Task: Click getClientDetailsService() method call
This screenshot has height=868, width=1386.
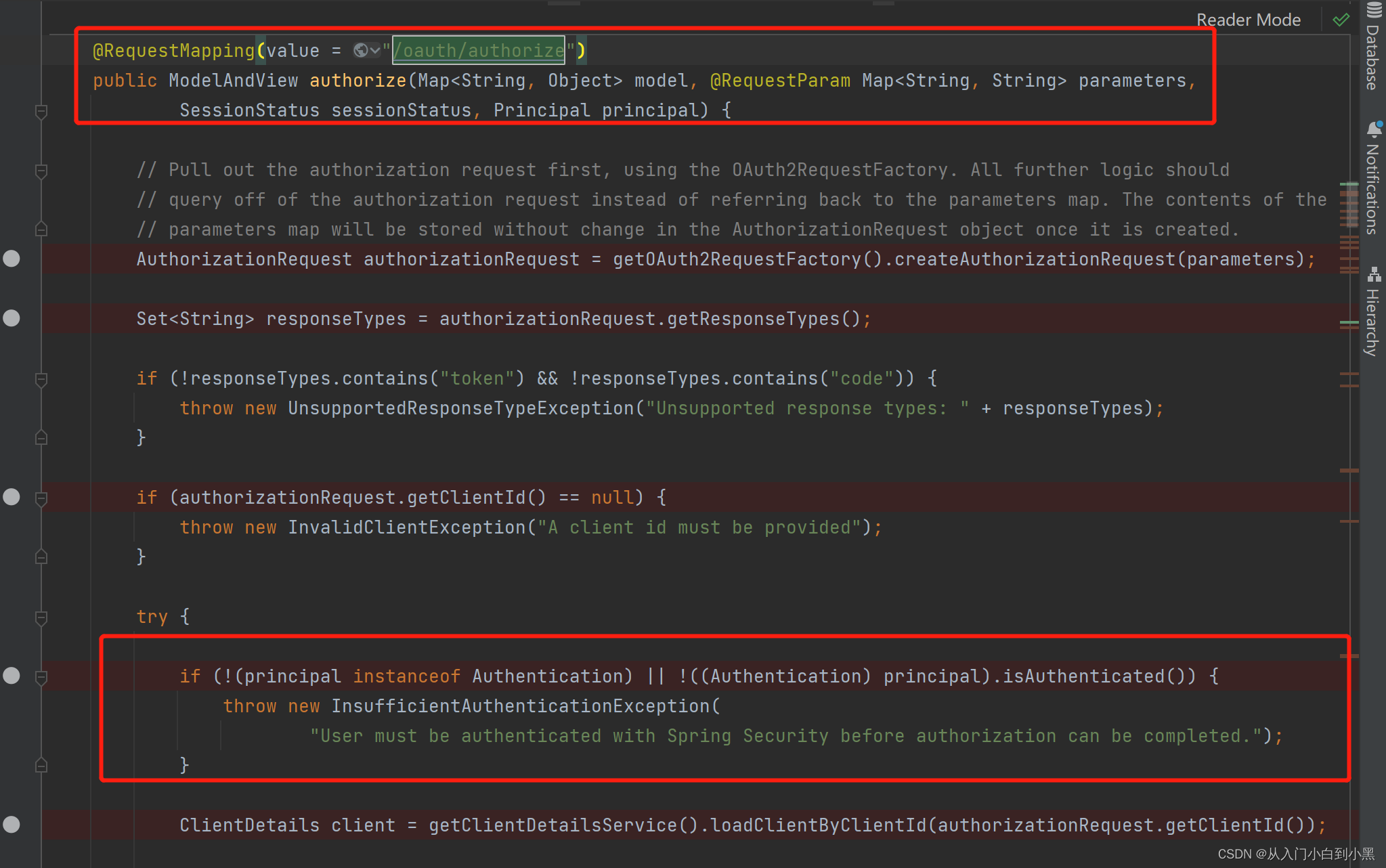Action: point(564,825)
